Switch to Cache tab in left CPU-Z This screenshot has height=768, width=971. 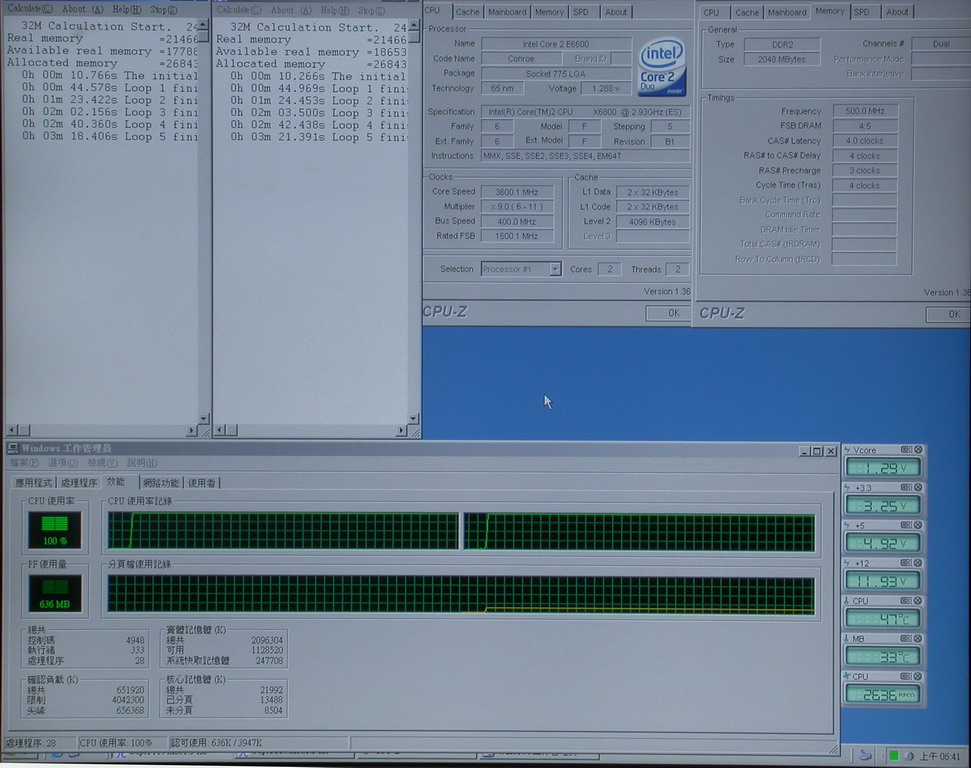[467, 12]
